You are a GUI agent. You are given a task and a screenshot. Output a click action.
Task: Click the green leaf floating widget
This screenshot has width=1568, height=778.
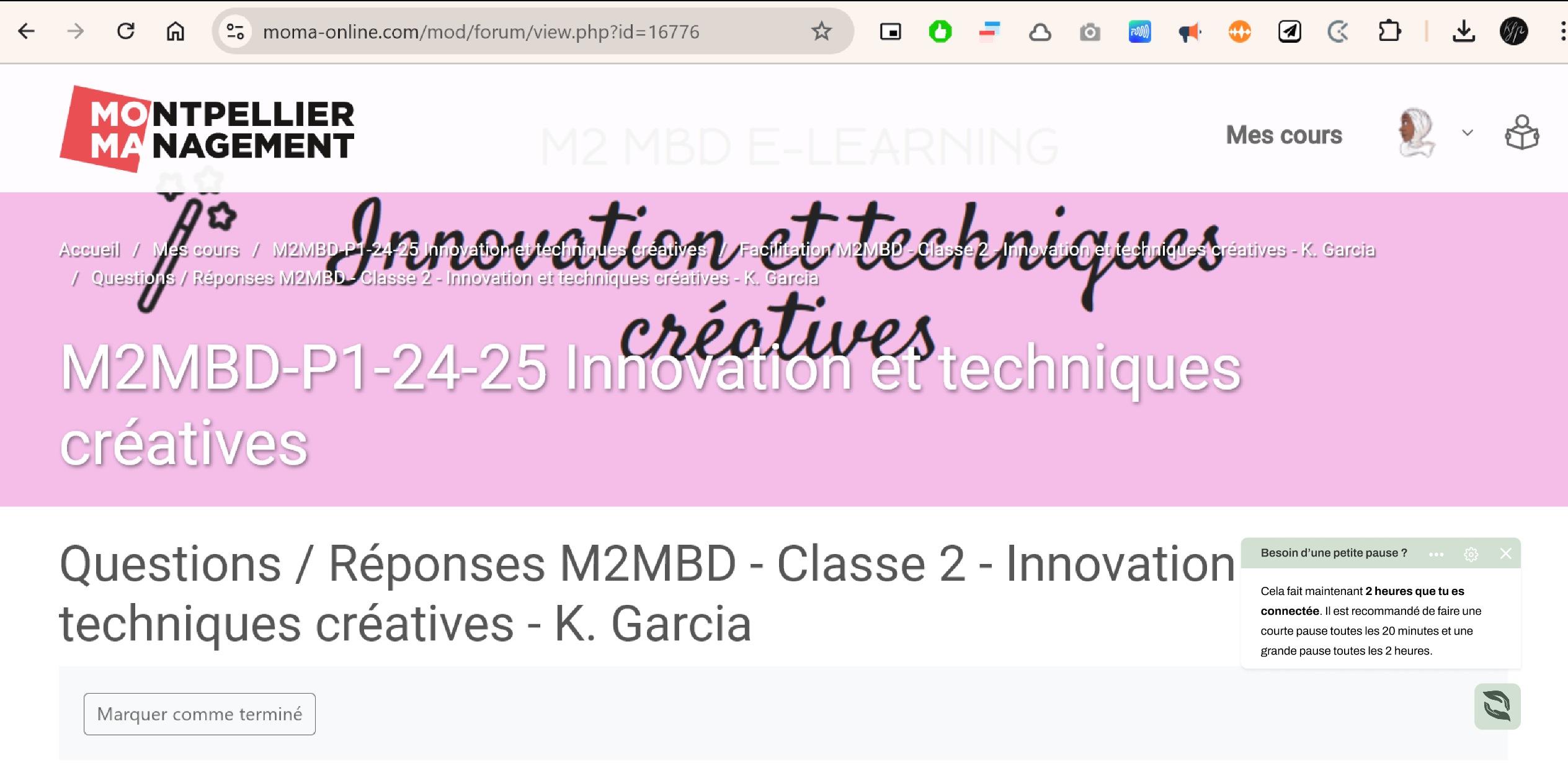(x=1497, y=706)
